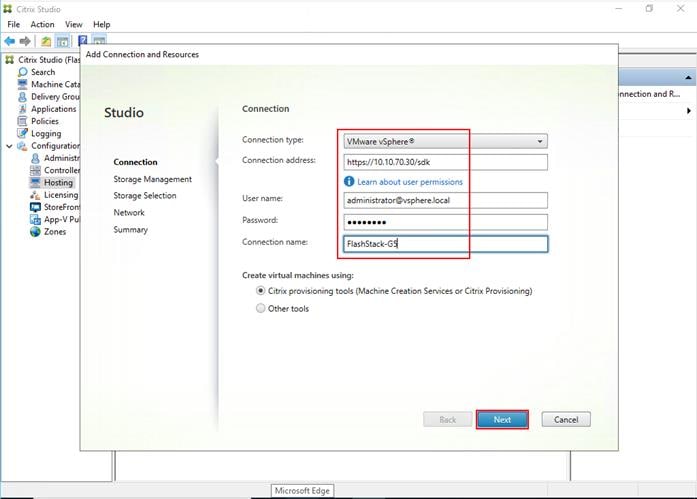Select the Zones tree item label
The height and width of the screenshot is (499, 697).
(55, 232)
